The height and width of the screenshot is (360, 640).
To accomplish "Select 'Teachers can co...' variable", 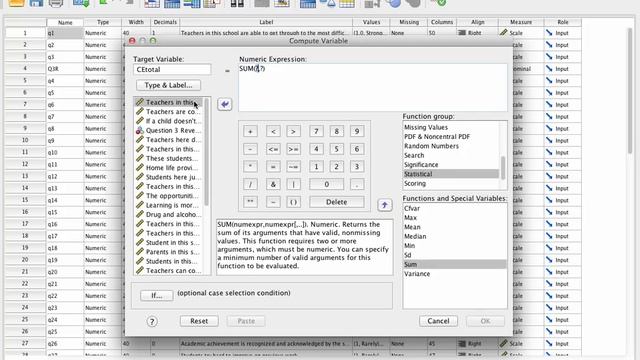I will click(x=169, y=271).
